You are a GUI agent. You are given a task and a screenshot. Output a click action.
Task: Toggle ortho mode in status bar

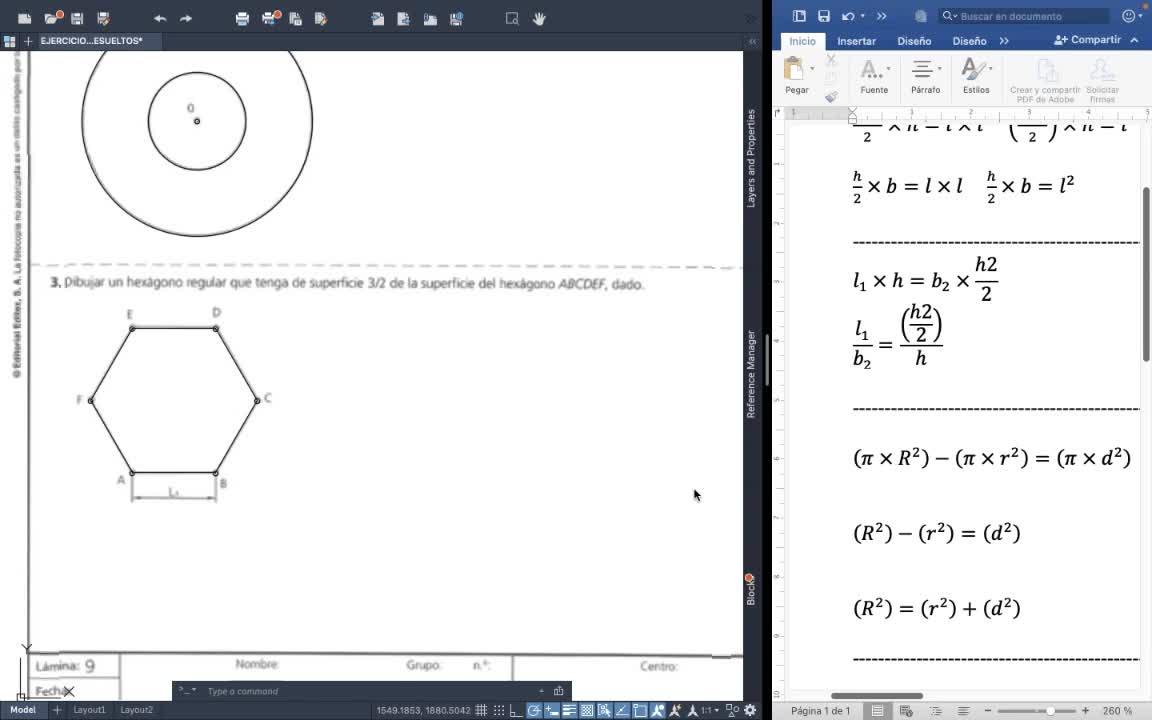(x=516, y=710)
